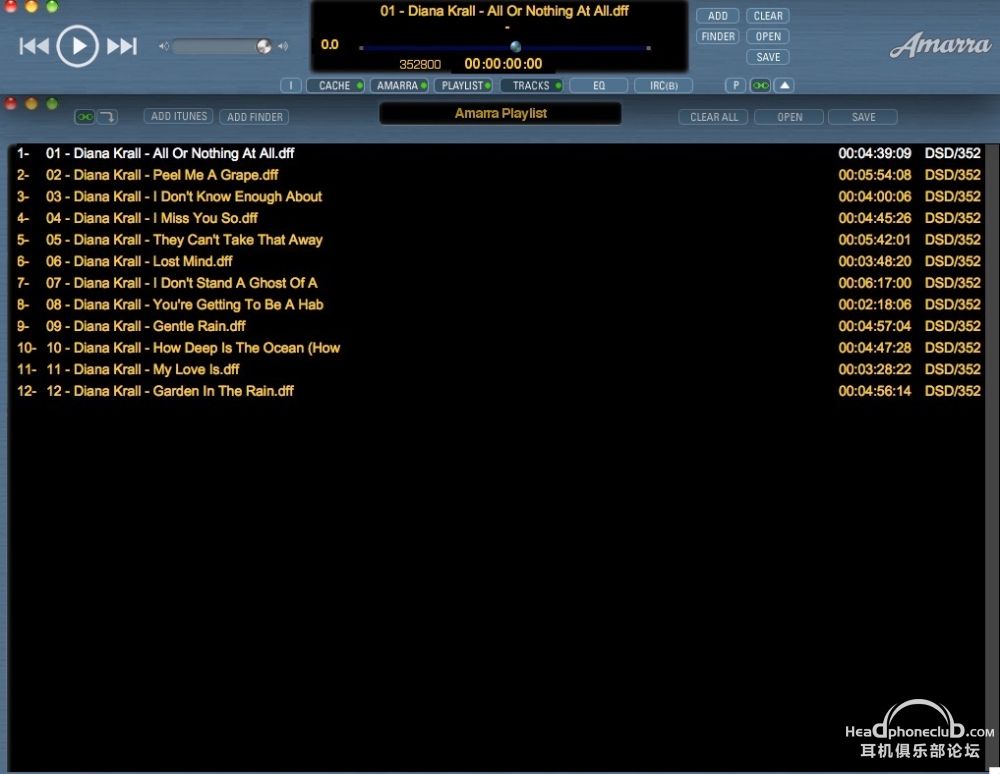Click the Amarra logo
The height and width of the screenshot is (774, 1000).
(941, 45)
